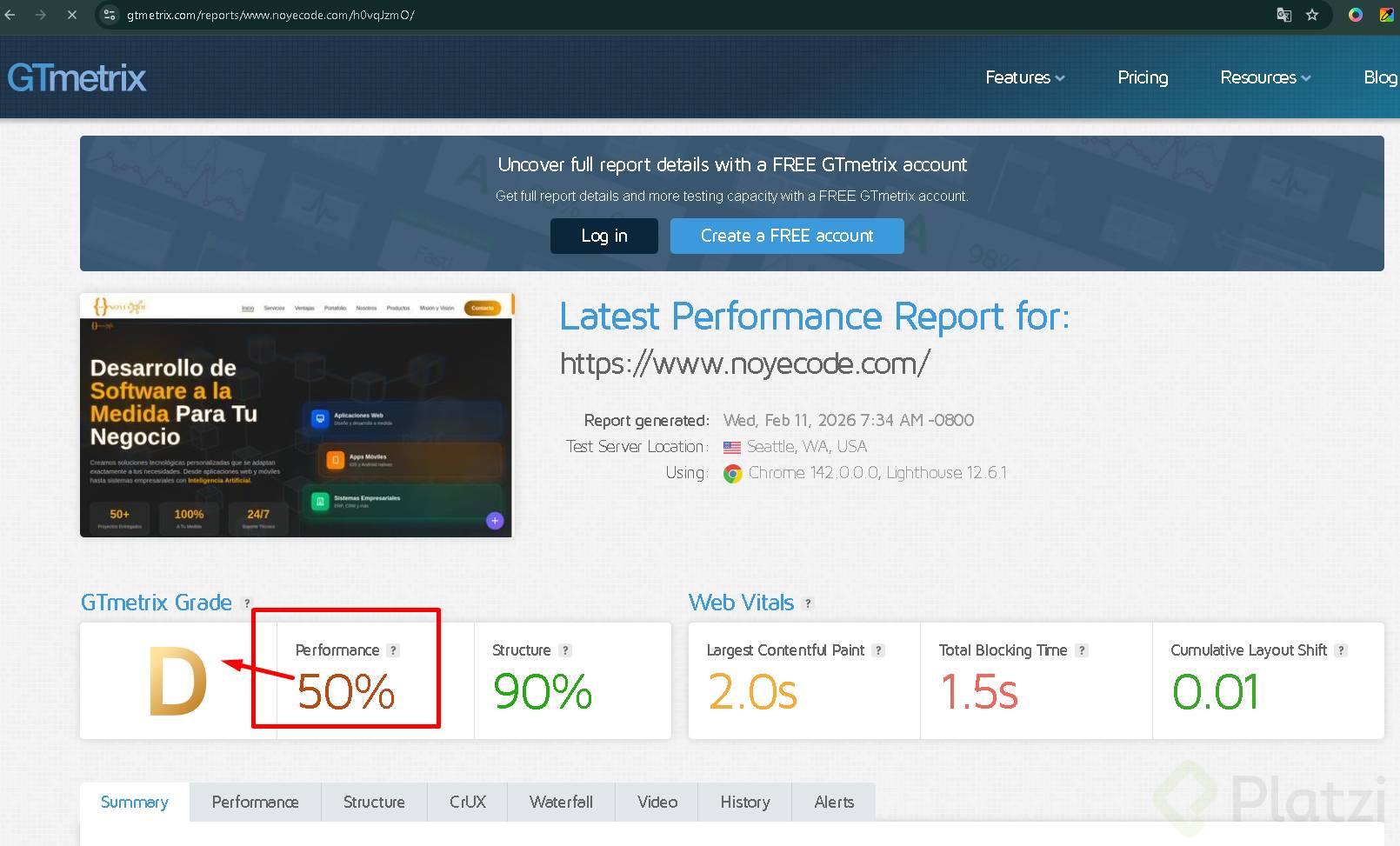Click the Seattle, WA, USA location text
The height and width of the screenshot is (846, 1400).
click(x=807, y=447)
